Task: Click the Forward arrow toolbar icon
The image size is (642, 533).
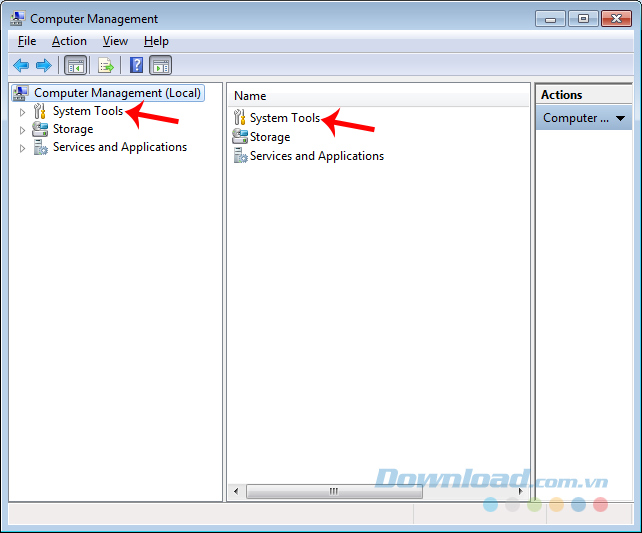Action: pos(44,65)
